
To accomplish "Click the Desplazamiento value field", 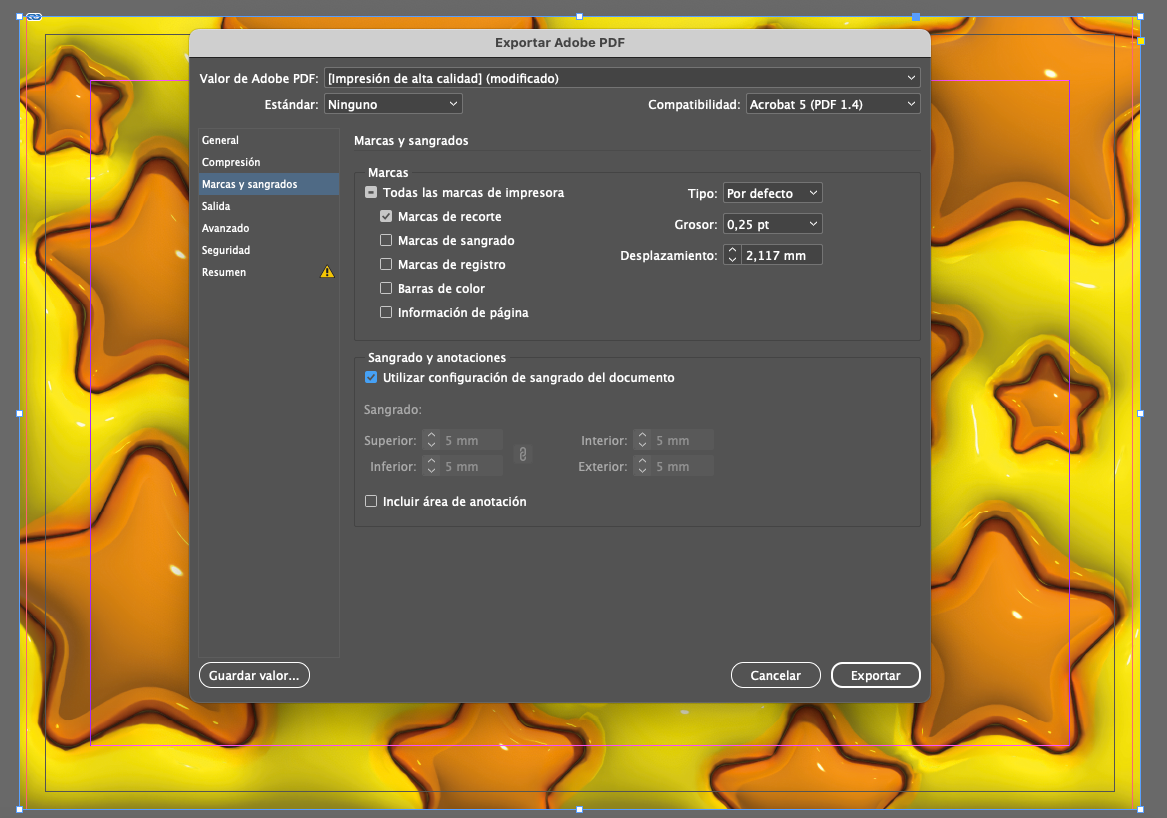I will pos(781,255).
